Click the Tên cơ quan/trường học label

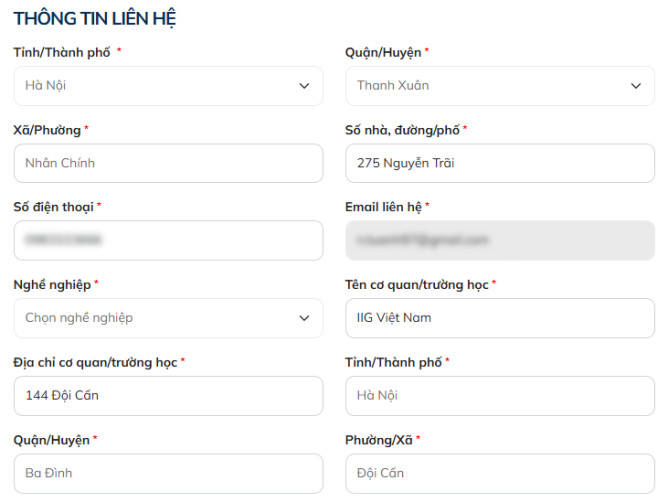point(417,285)
